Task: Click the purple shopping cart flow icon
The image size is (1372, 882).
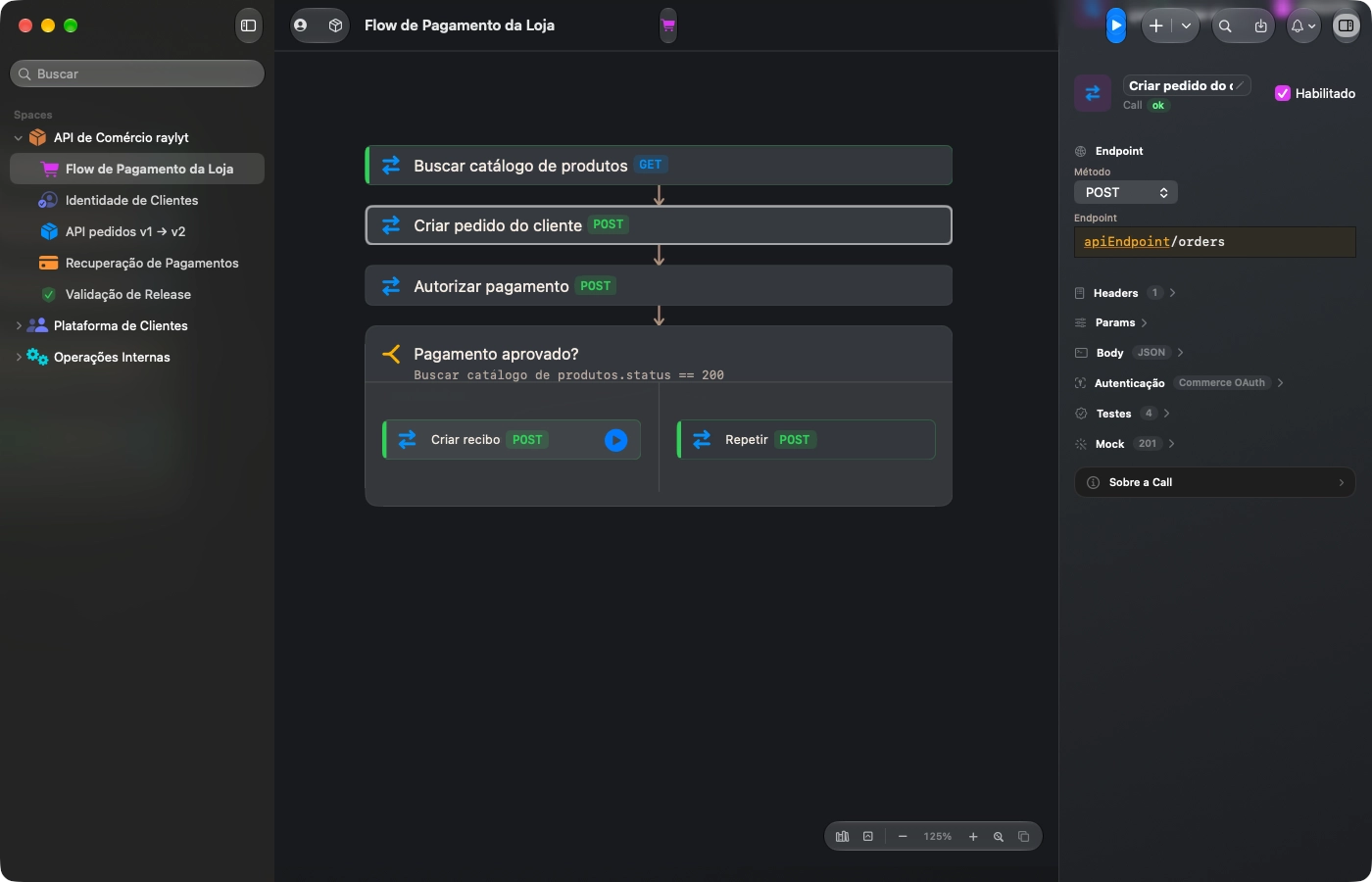Action: pyautogui.click(x=668, y=25)
